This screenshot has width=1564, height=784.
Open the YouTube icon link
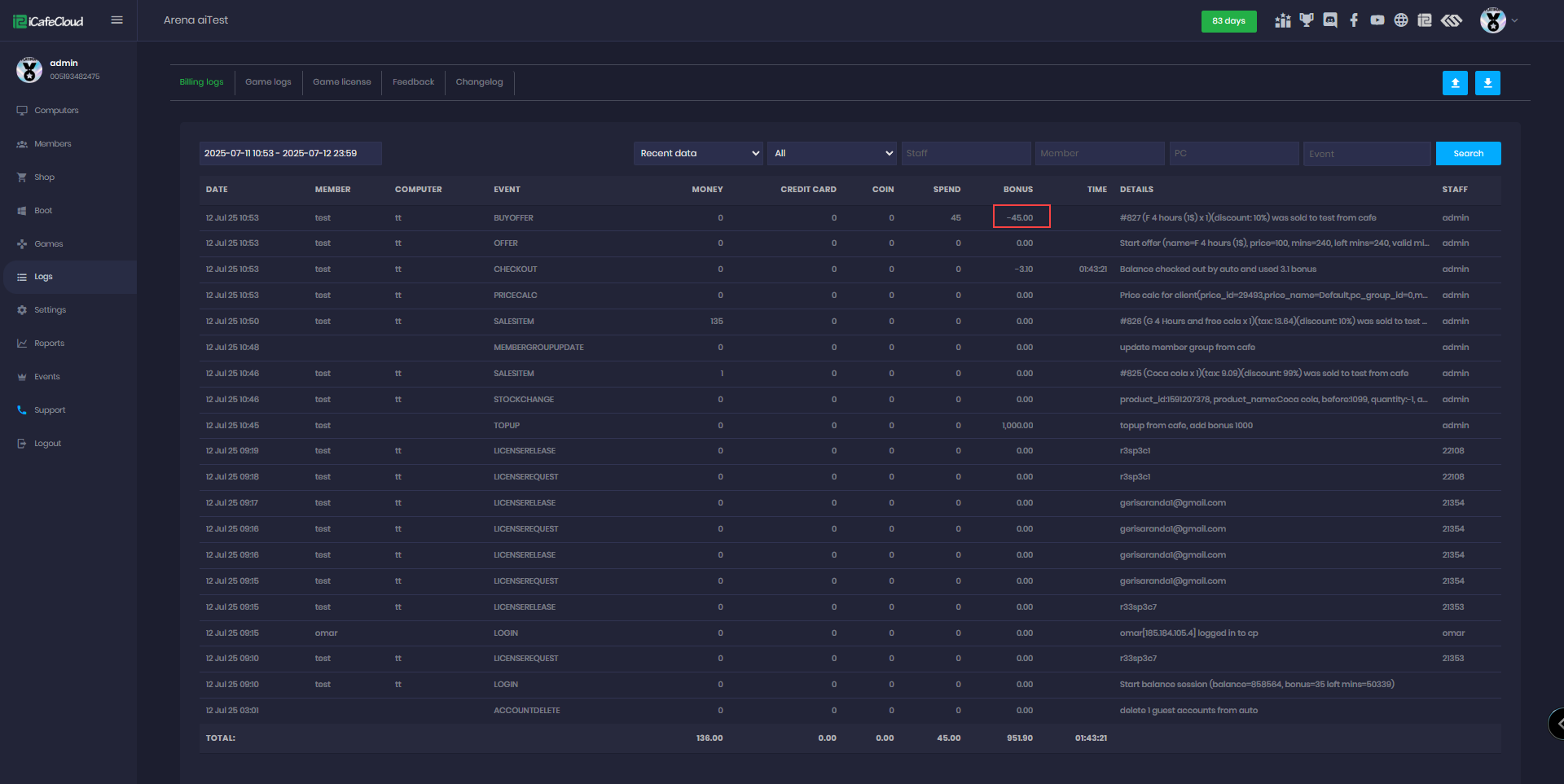click(1377, 20)
